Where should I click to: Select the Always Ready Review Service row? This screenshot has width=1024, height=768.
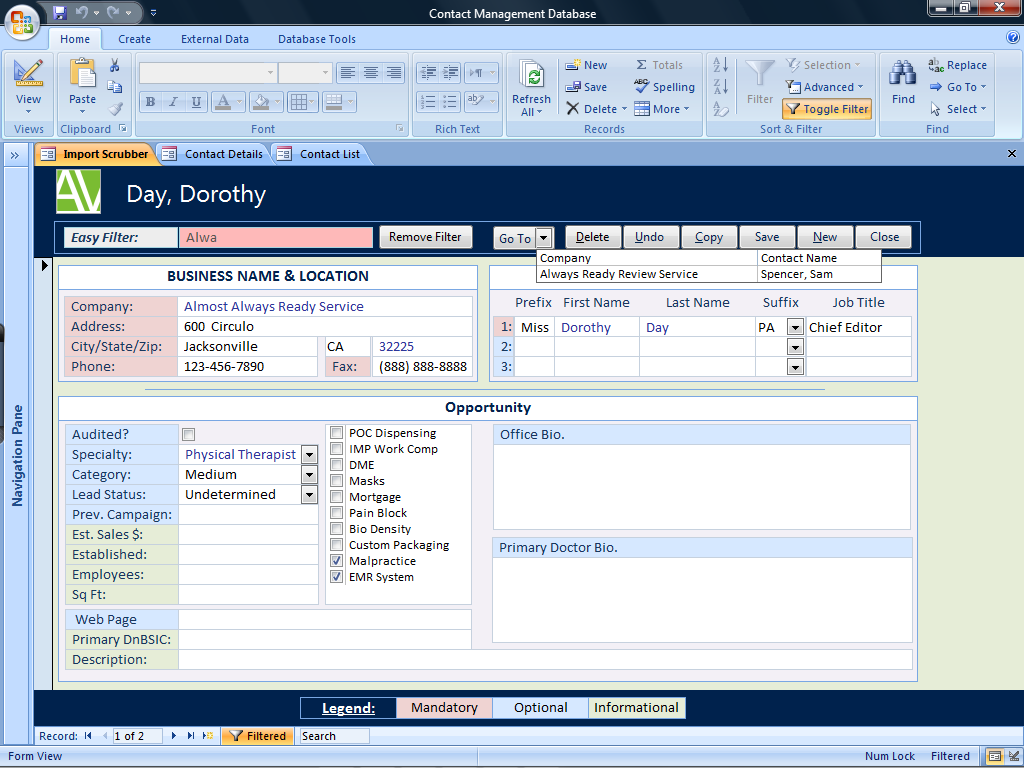click(x=709, y=274)
